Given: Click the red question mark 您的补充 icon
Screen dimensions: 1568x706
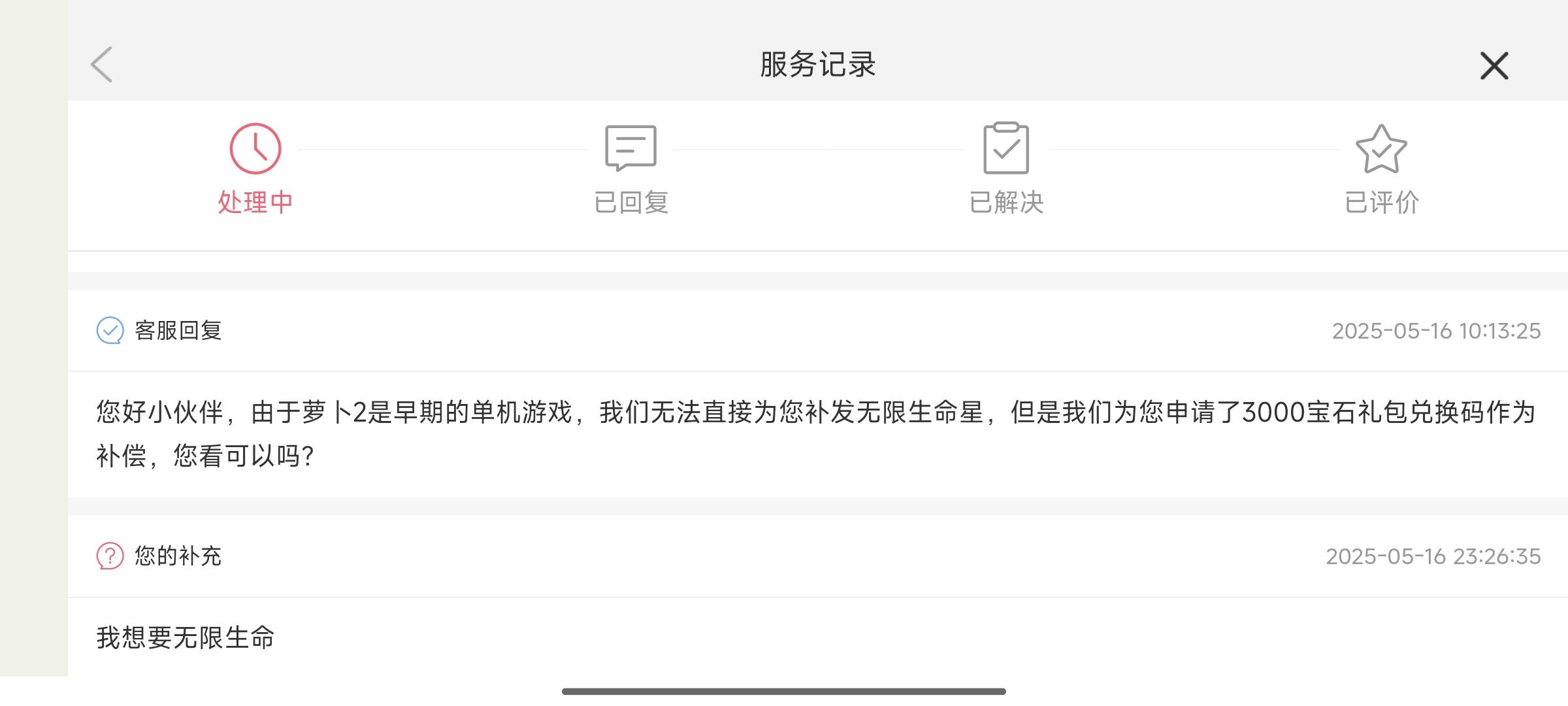Looking at the screenshot, I should (110, 556).
